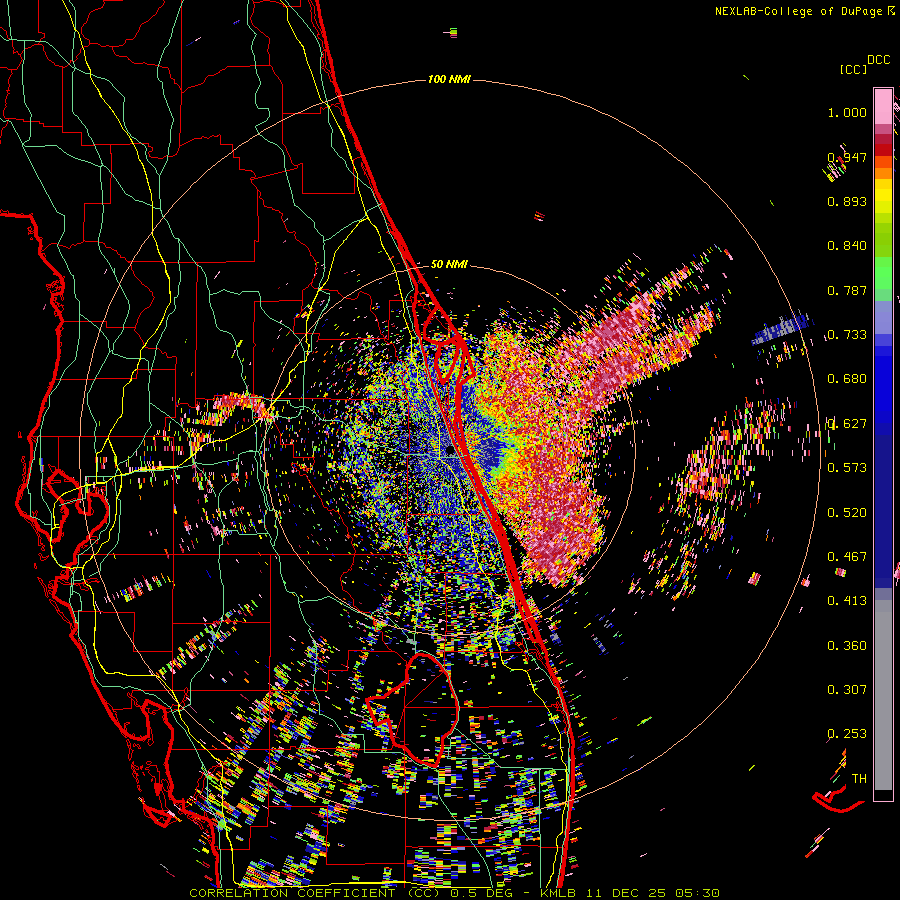Click the 0.680 scale value

coord(847,379)
